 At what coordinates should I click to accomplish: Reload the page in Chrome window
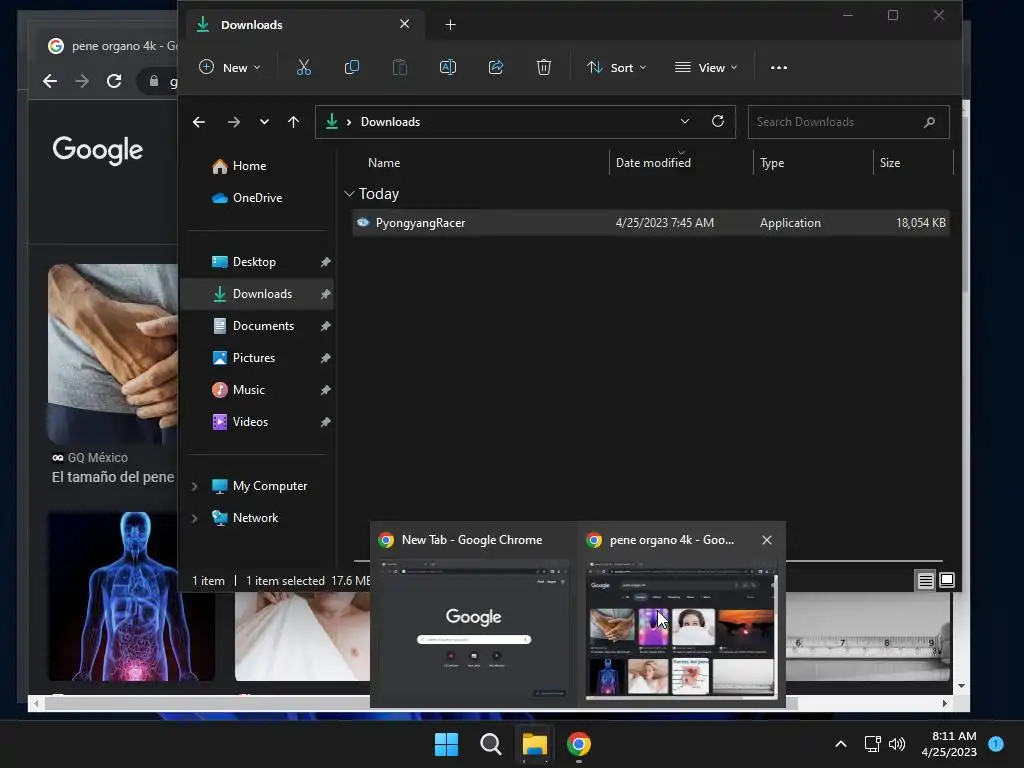click(x=114, y=81)
